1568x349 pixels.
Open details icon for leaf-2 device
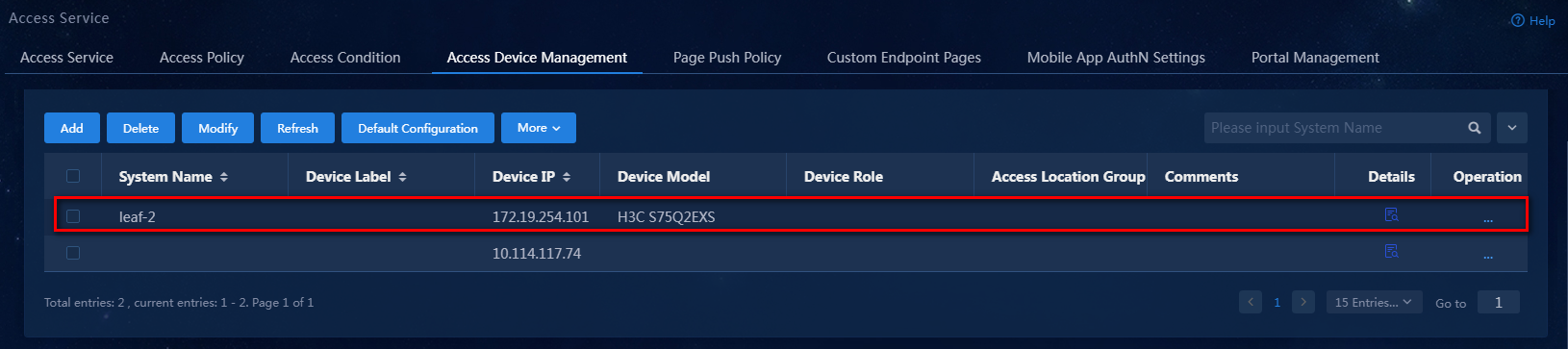(1391, 214)
